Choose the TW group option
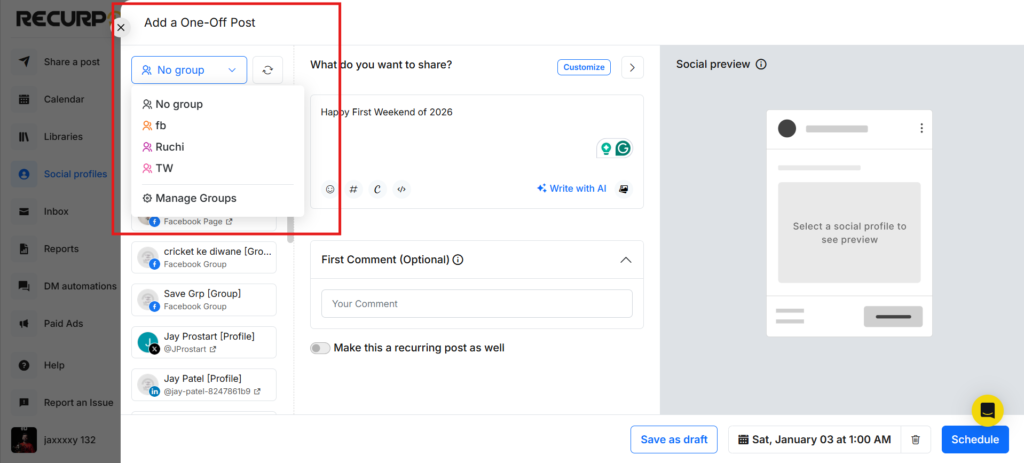Viewport: 1024px width, 463px height. [x=158, y=168]
